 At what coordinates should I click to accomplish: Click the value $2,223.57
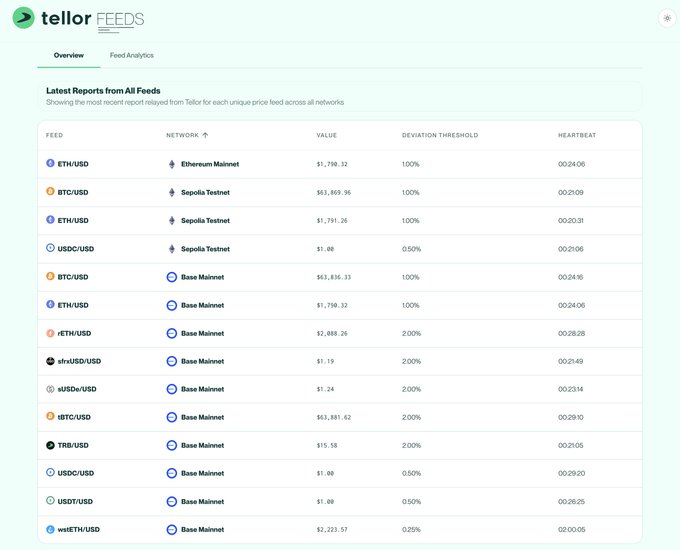click(x=332, y=530)
